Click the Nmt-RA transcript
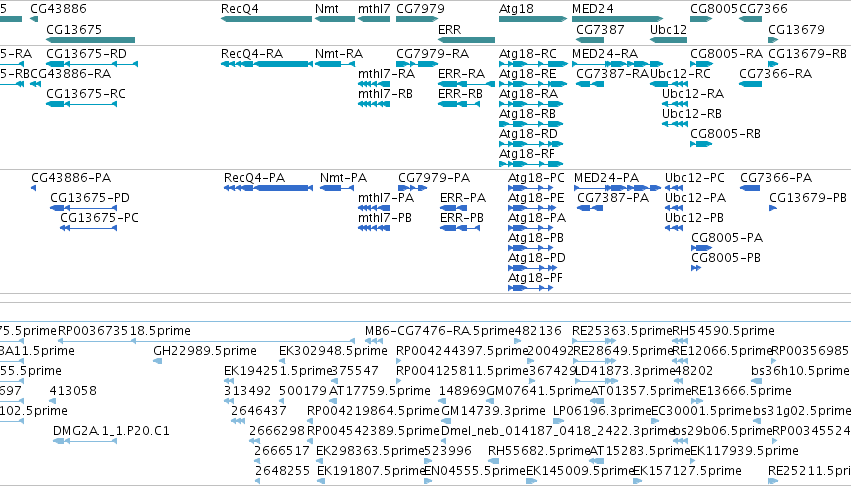851x486 pixels. pyautogui.click(x=335, y=64)
